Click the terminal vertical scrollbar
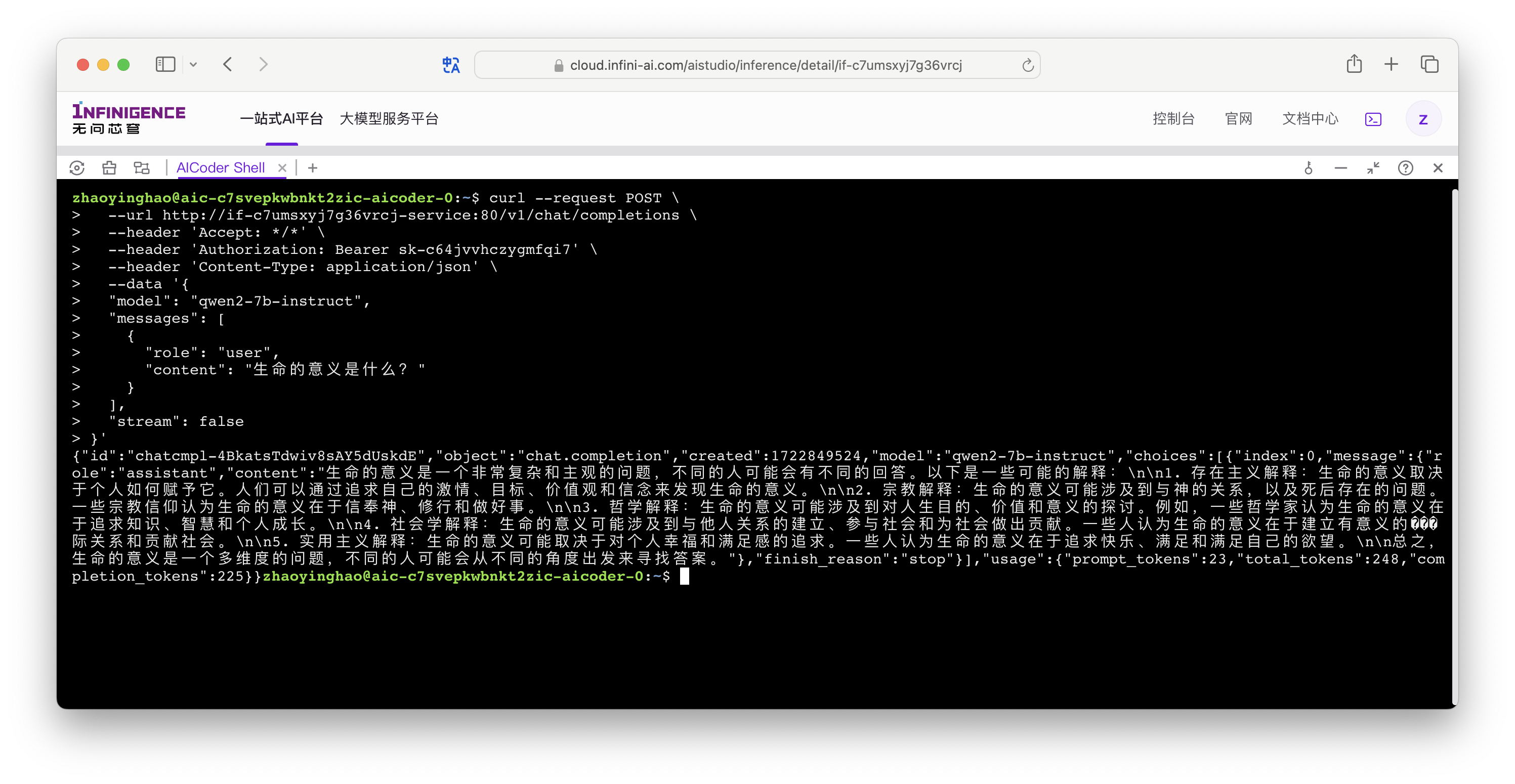 point(1454,447)
